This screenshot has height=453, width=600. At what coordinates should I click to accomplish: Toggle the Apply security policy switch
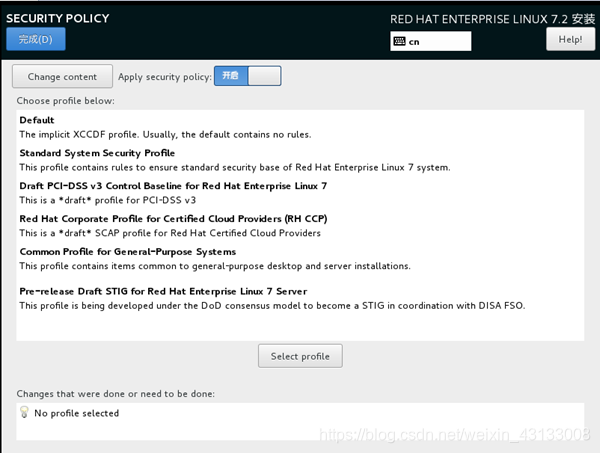point(248,76)
